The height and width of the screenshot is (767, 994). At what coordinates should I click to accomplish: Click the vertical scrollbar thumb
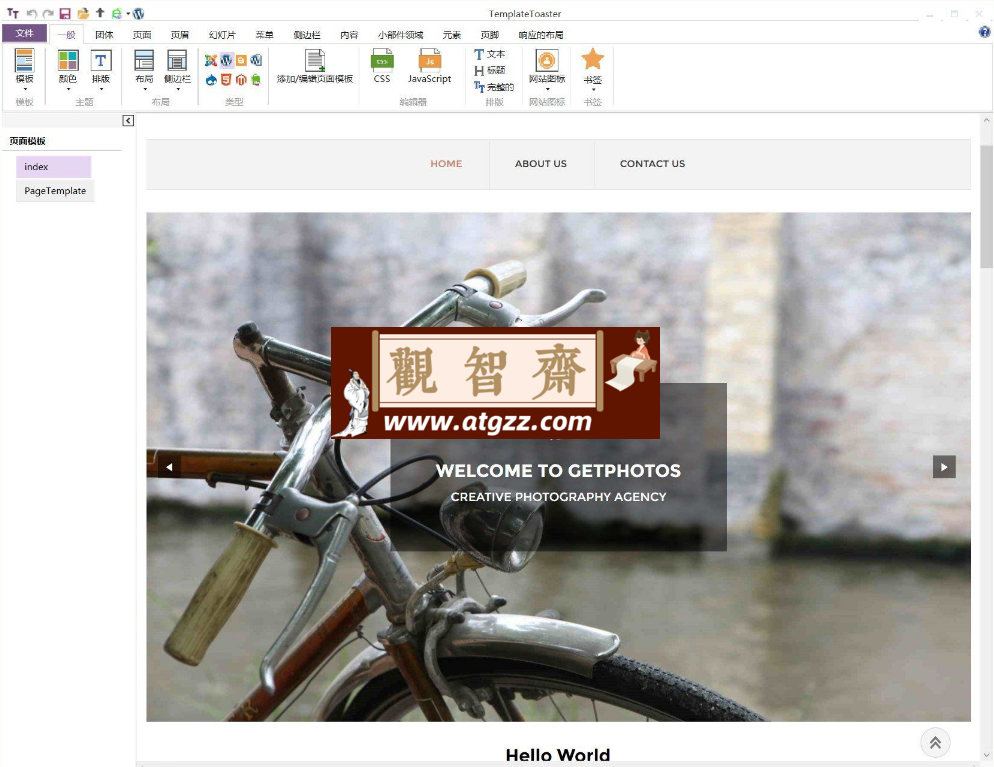tap(986, 206)
